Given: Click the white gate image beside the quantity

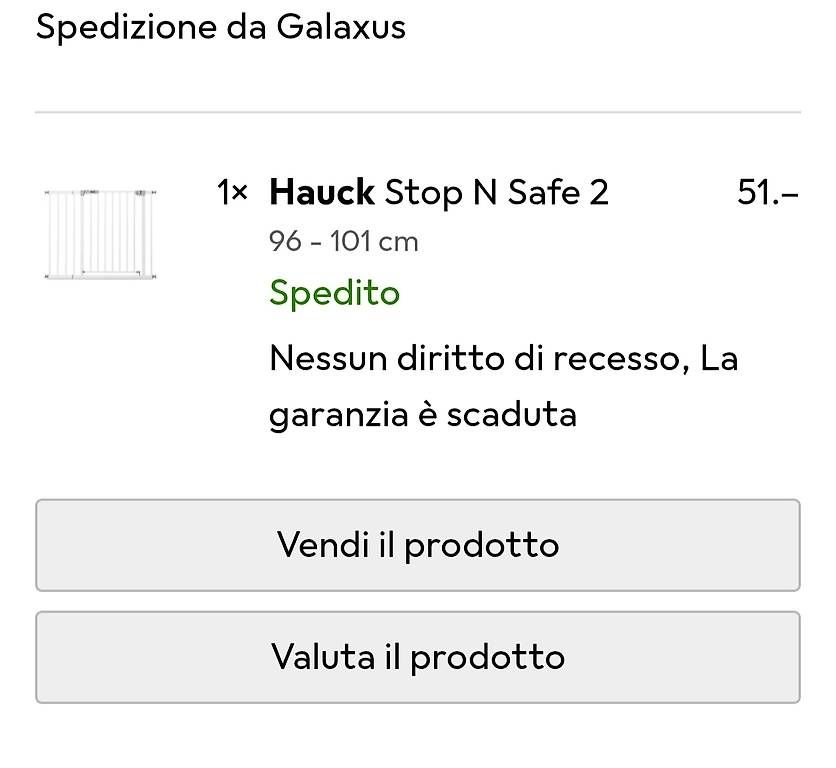Looking at the screenshot, I should [x=100, y=234].
